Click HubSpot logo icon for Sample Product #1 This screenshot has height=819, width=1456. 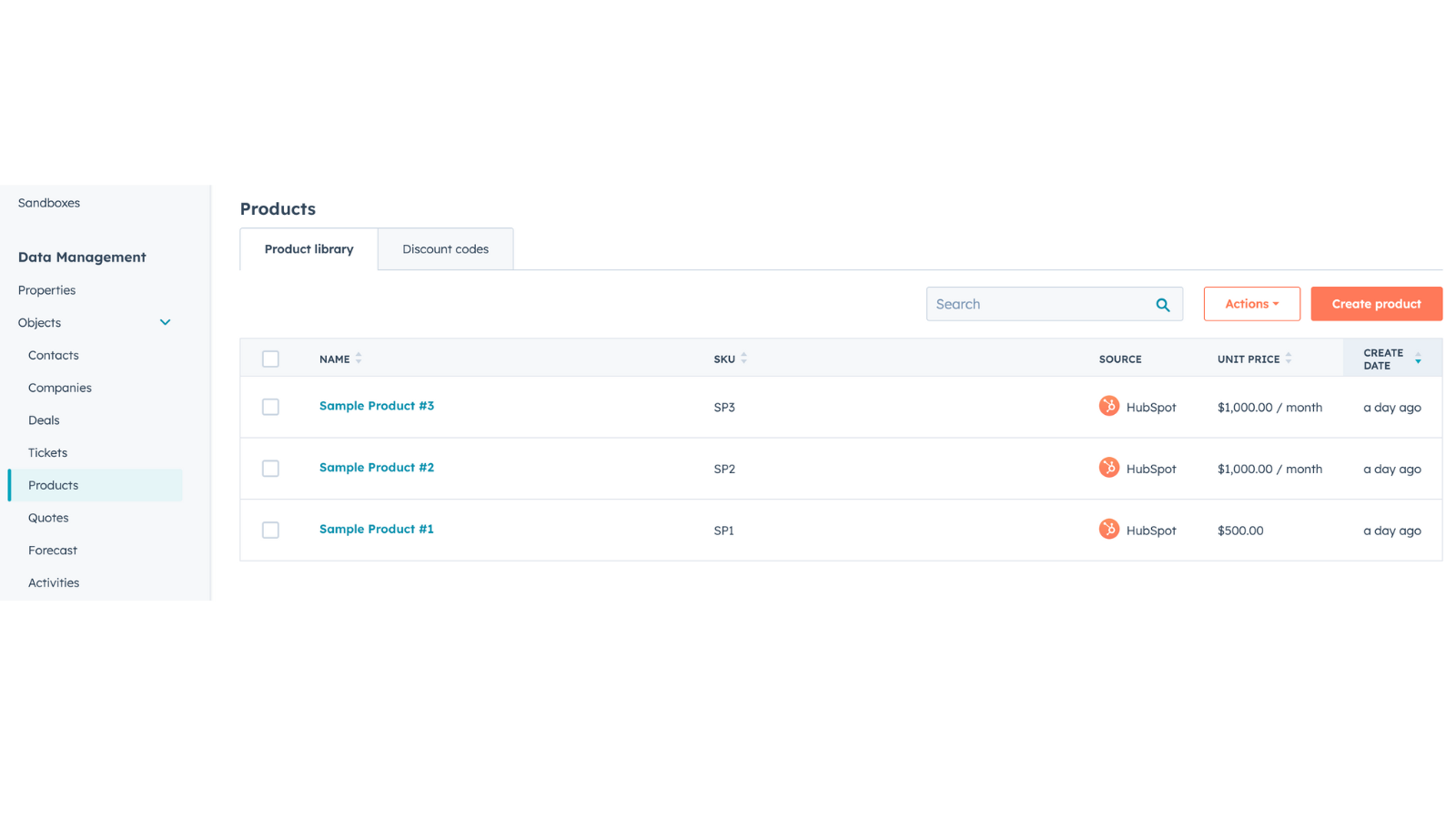click(x=1108, y=529)
